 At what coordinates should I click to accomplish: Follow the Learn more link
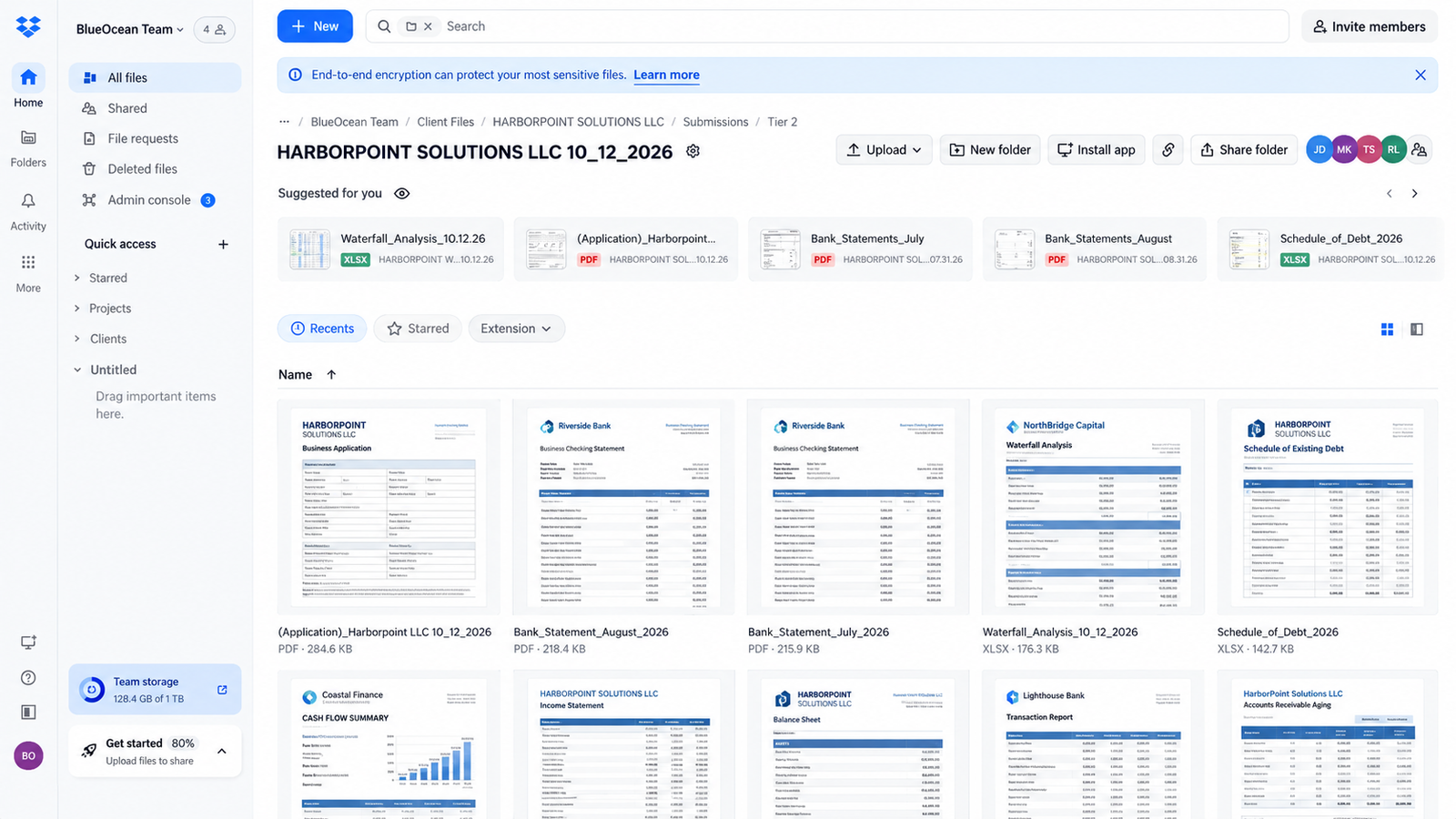coord(666,75)
